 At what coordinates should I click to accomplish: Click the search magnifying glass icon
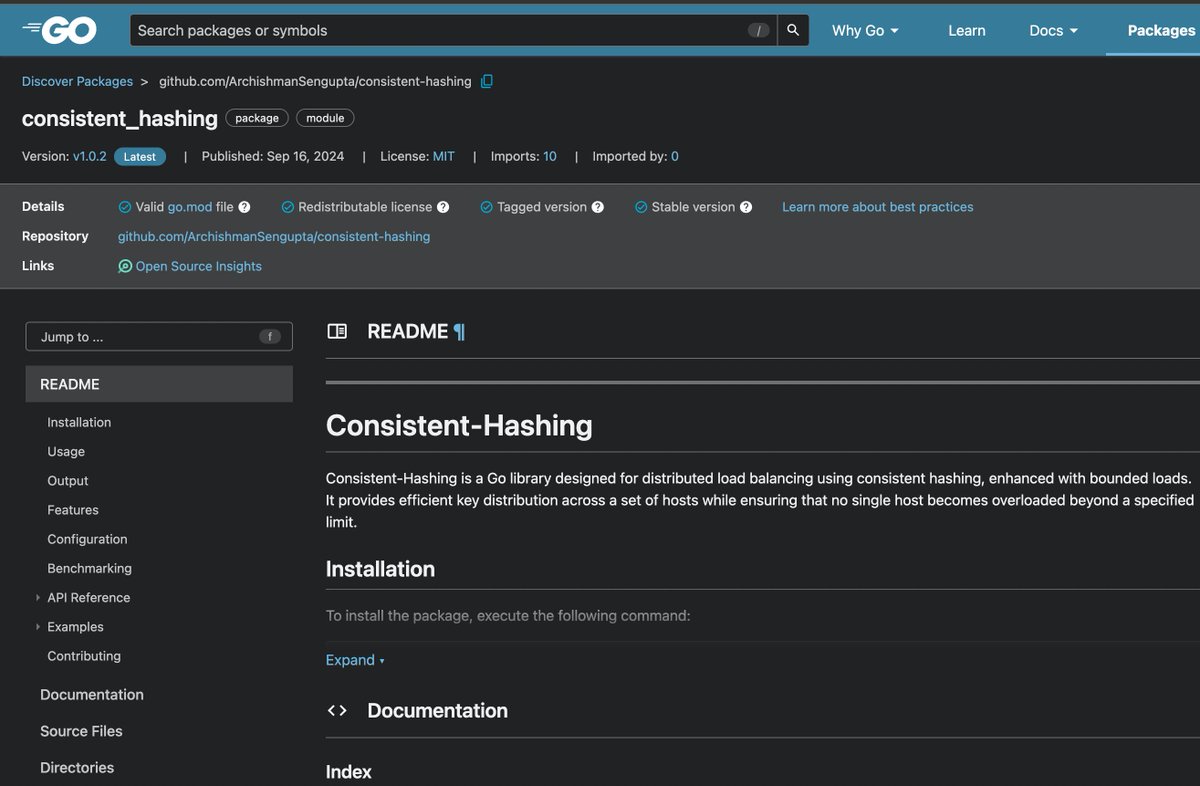click(x=792, y=29)
